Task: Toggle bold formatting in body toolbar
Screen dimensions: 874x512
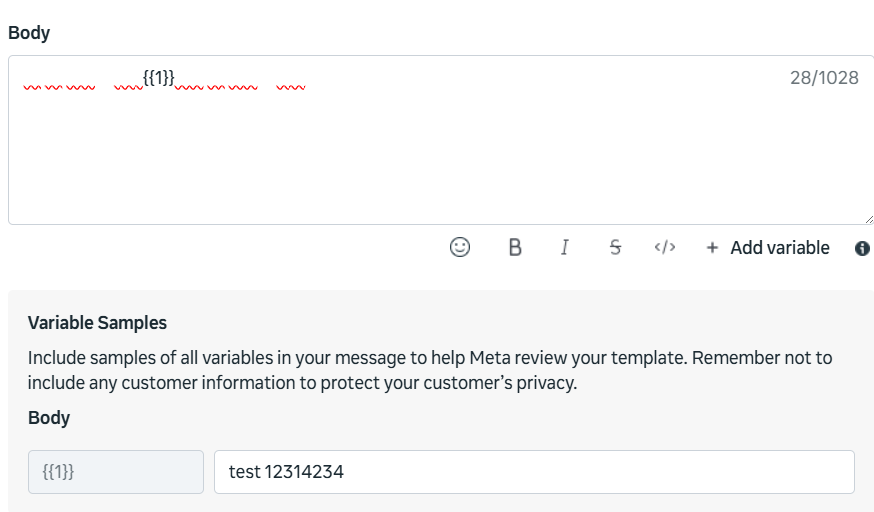Action: point(515,248)
